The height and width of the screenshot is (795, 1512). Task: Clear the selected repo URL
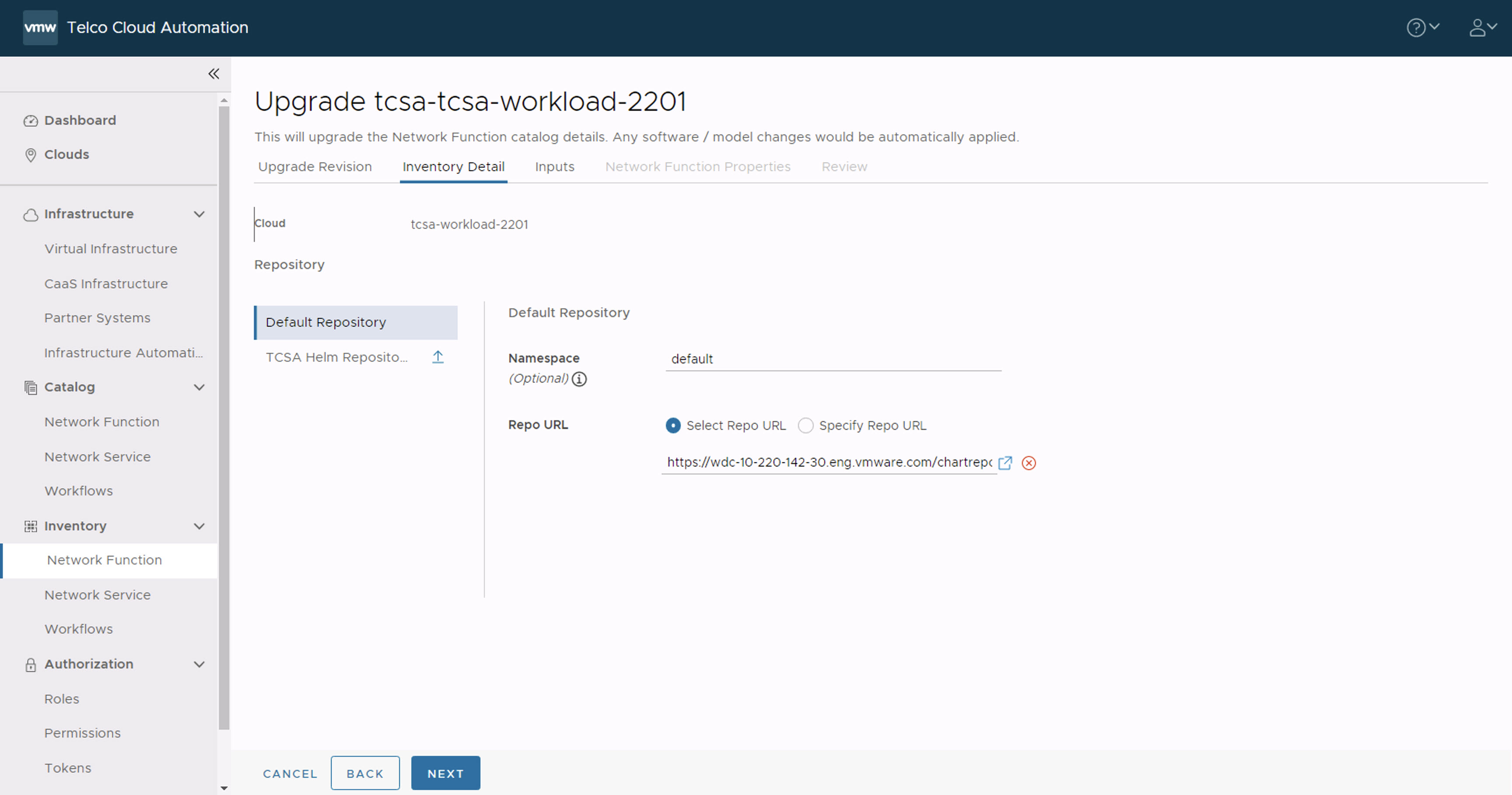click(1029, 463)
